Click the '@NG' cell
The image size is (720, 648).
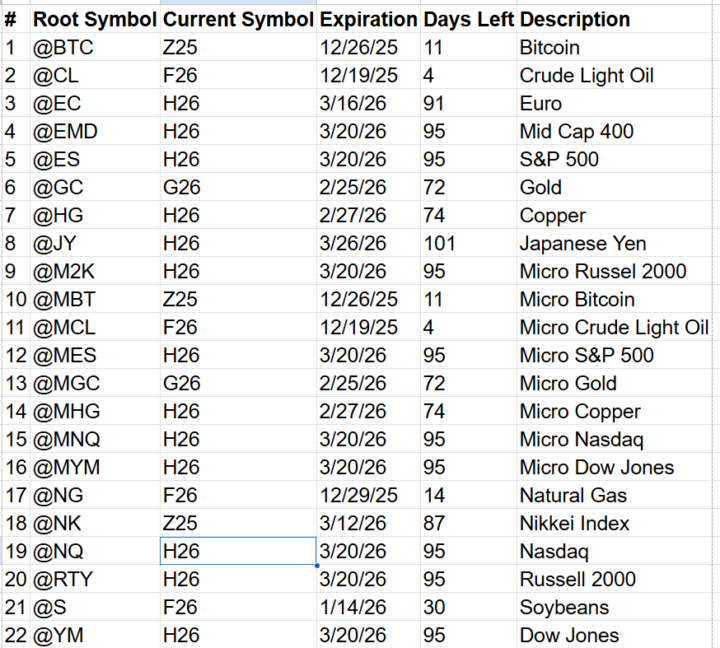[x=95, y=496]
